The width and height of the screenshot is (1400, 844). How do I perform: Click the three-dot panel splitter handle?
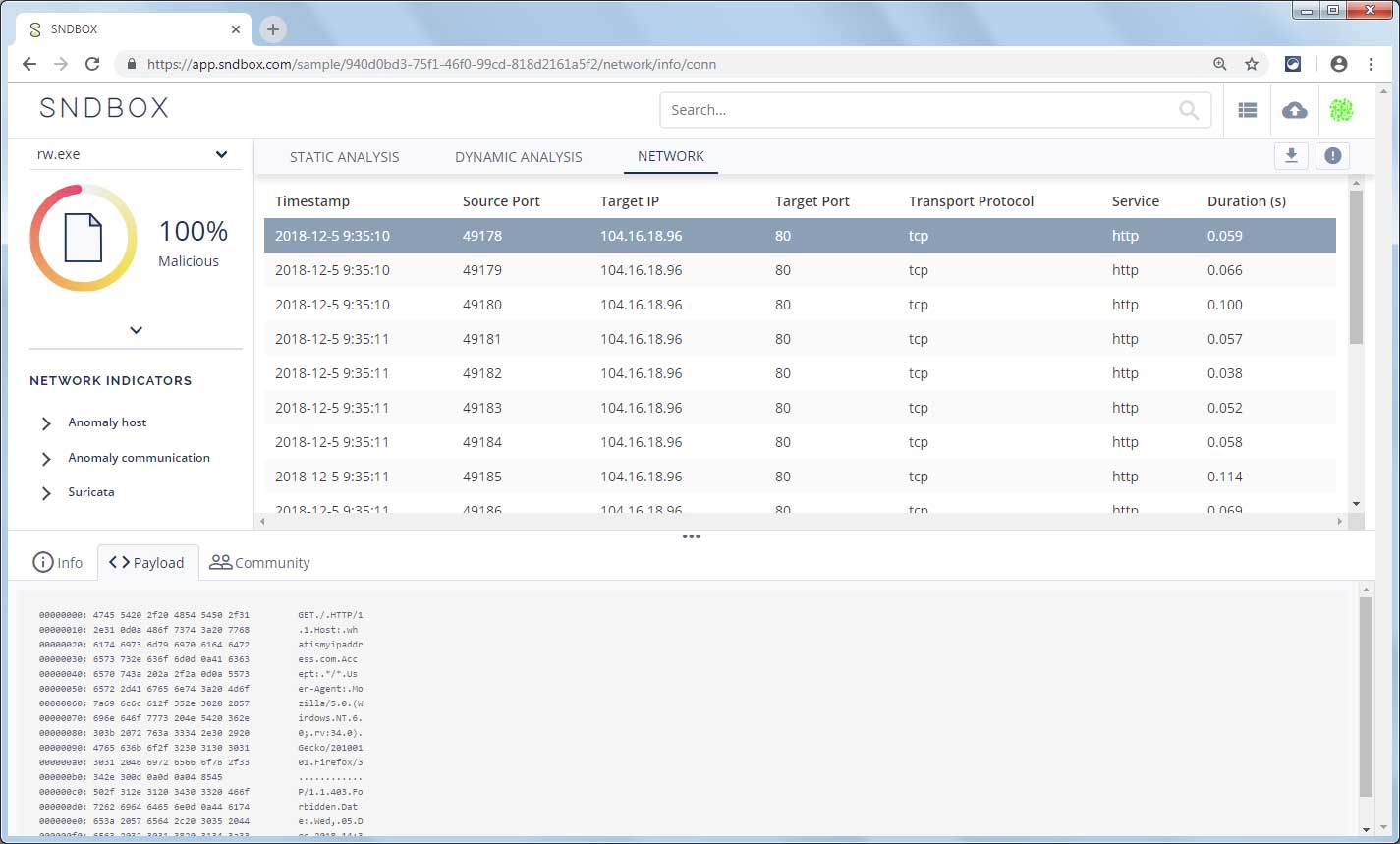(691, 536)
